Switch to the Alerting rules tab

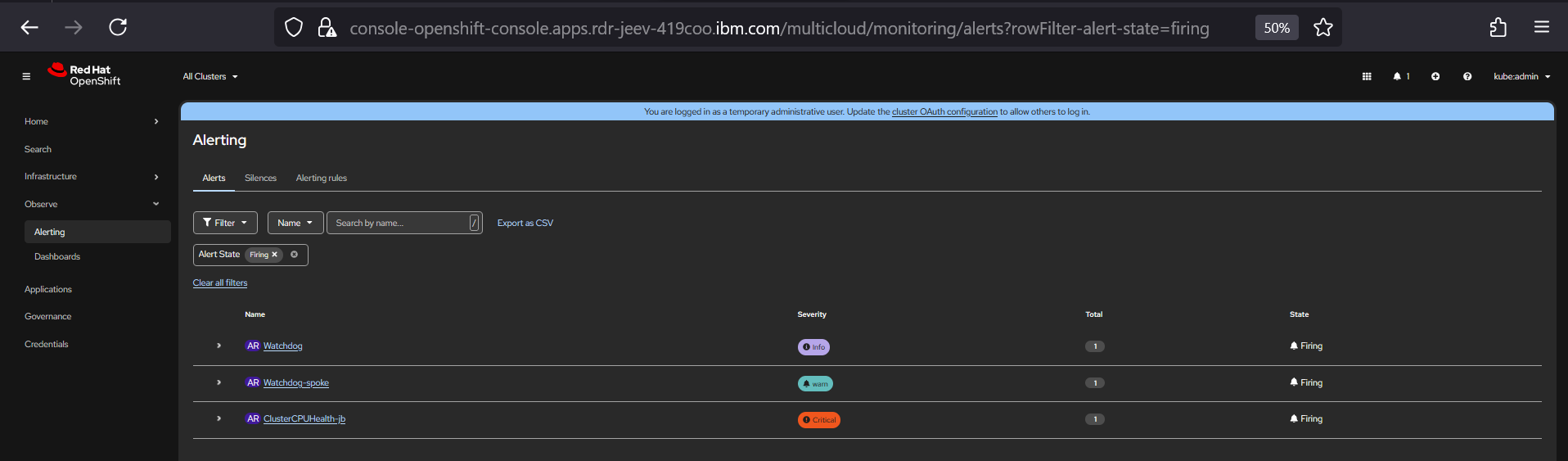pyautogui.click(x=321, y=178)
